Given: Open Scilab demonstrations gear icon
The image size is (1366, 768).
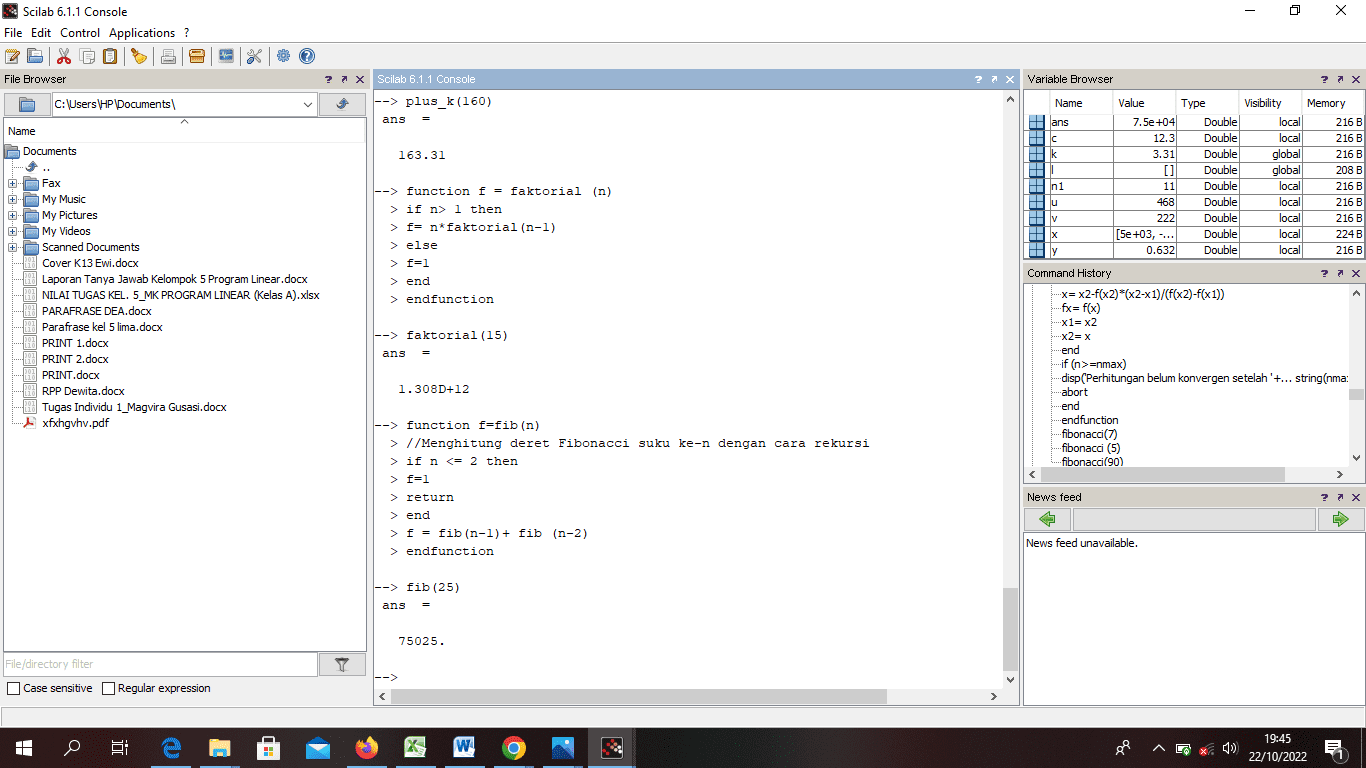Looking at the screenshot, I should coord(284,56).
